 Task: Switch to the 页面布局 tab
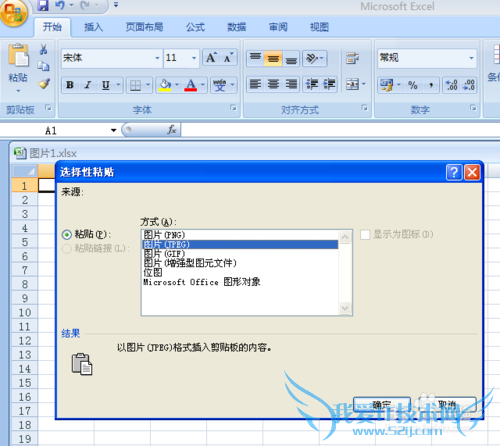pyautogui.click(x=144, y=27)
